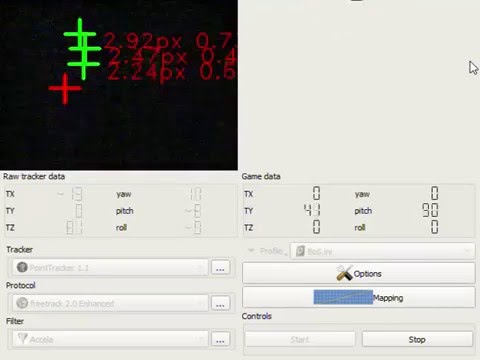The image size is (480, 360).
Task: Open the Options dialog
Action: (359, 273)
